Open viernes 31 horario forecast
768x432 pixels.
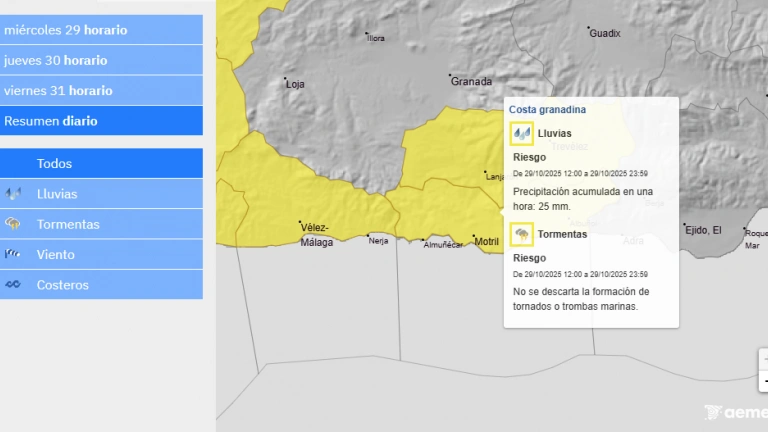pos(58,91)
